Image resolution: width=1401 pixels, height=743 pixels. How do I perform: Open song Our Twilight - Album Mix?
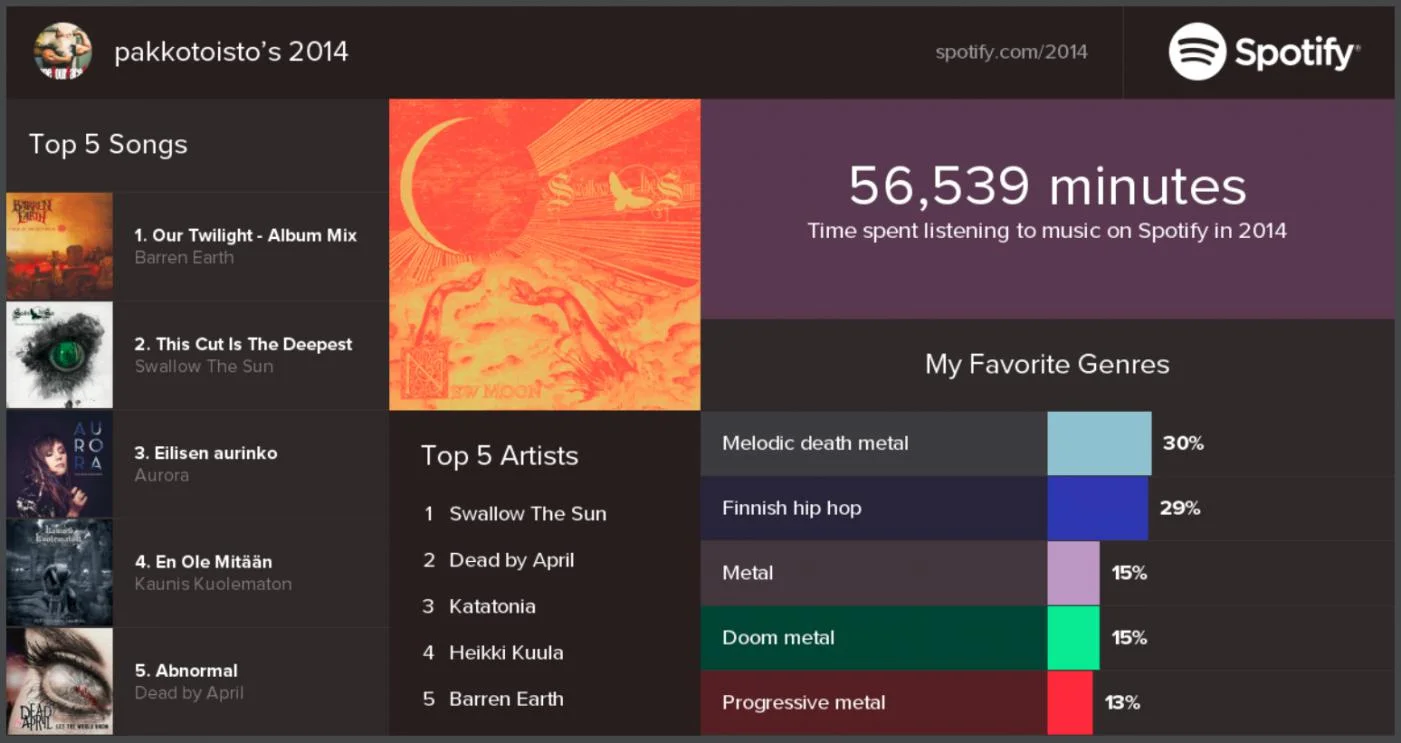click(x=245, y=236)
